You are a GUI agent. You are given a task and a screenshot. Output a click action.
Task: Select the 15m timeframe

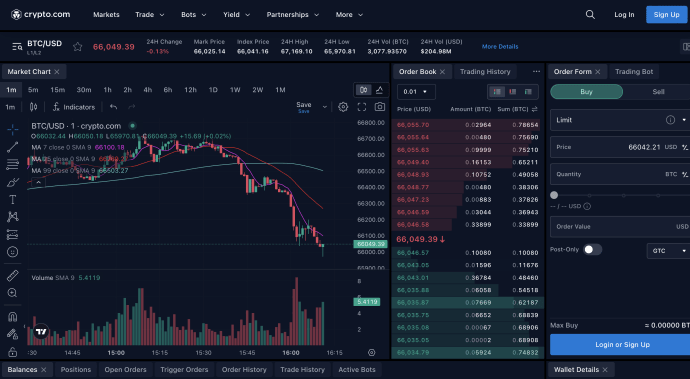57,90
